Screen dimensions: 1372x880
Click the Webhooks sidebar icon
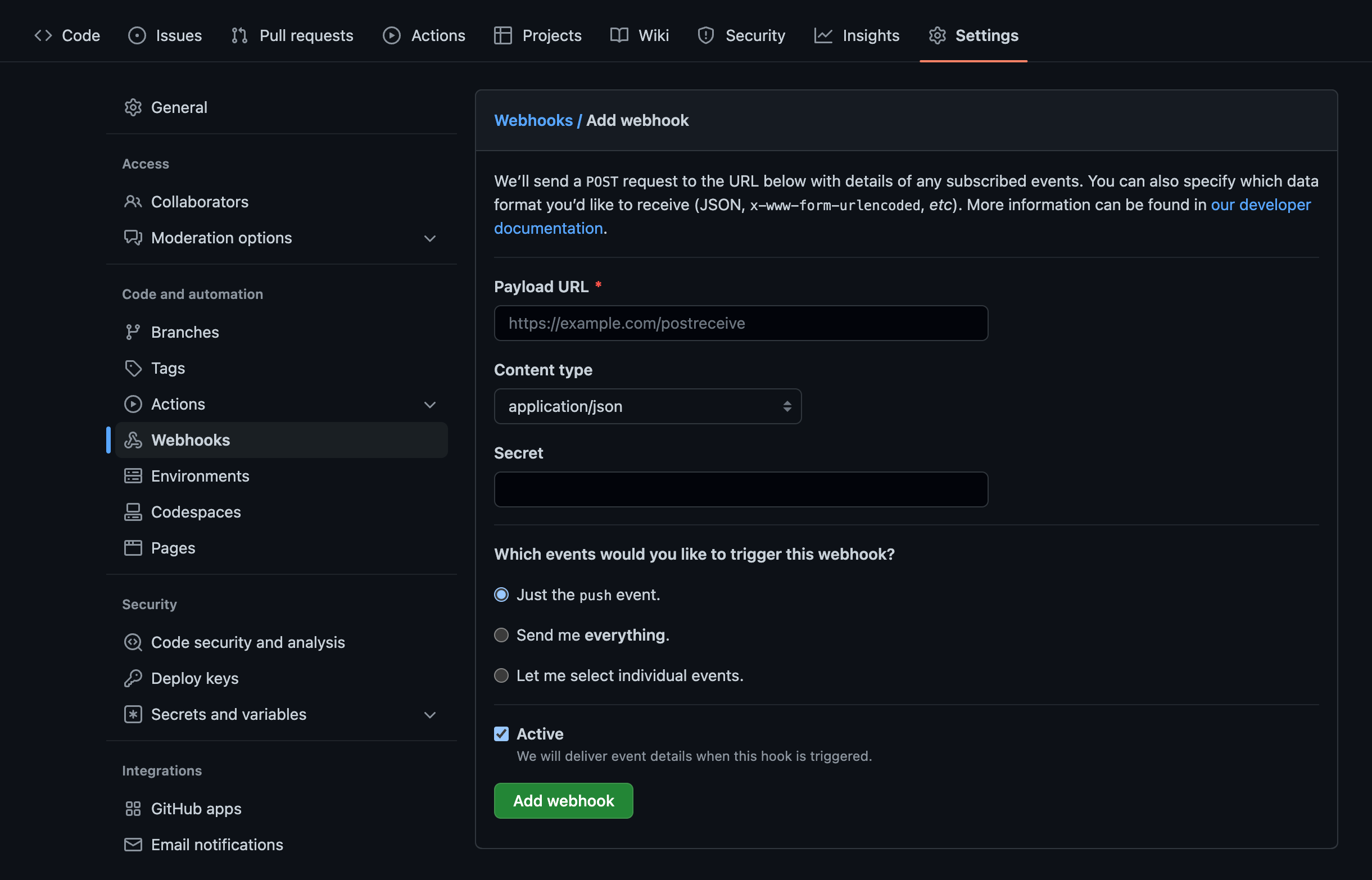coord(133,440)
